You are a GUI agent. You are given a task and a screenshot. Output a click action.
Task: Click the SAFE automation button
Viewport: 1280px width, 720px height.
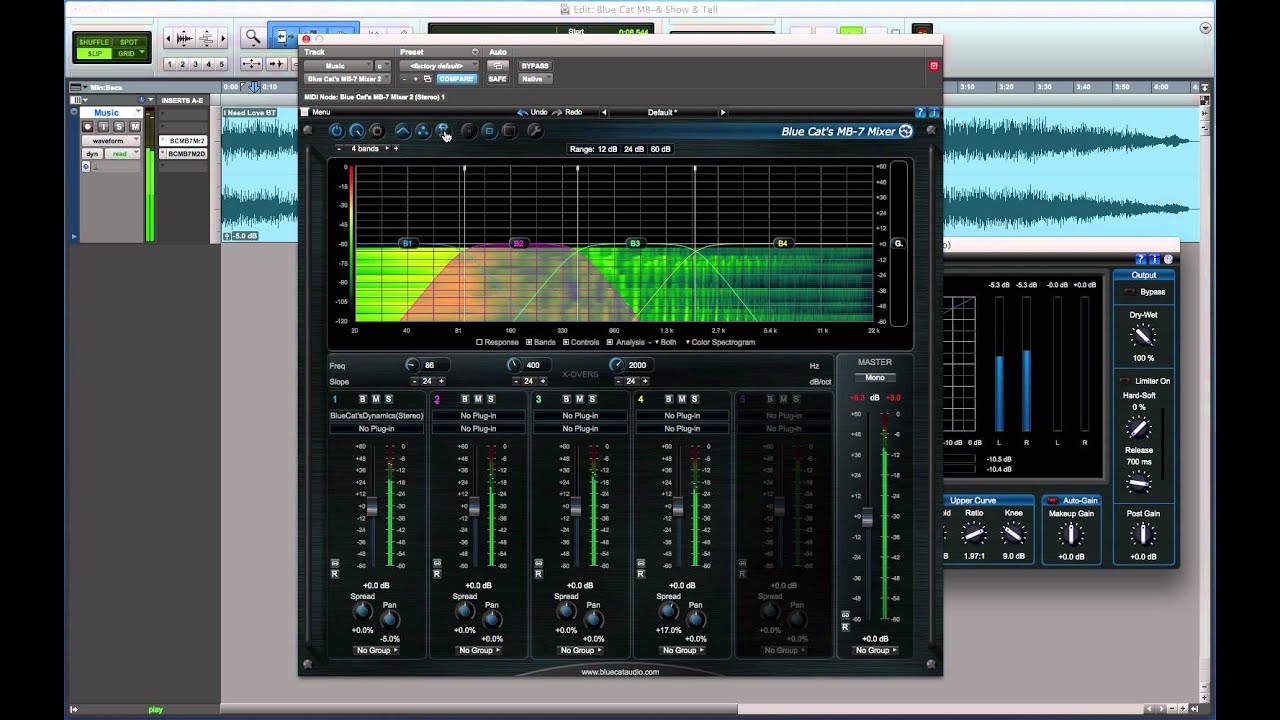click(497, 79)
